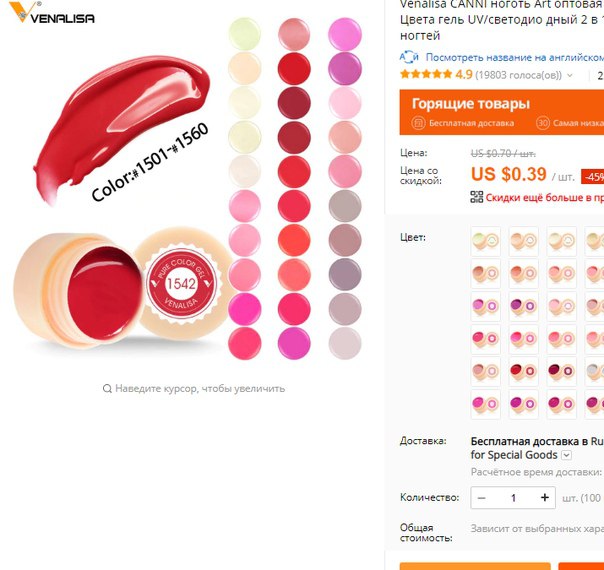
Task: Expand shipping method dropdown after Special Goods
Action: pyautogui.click(x=566, y=455)
